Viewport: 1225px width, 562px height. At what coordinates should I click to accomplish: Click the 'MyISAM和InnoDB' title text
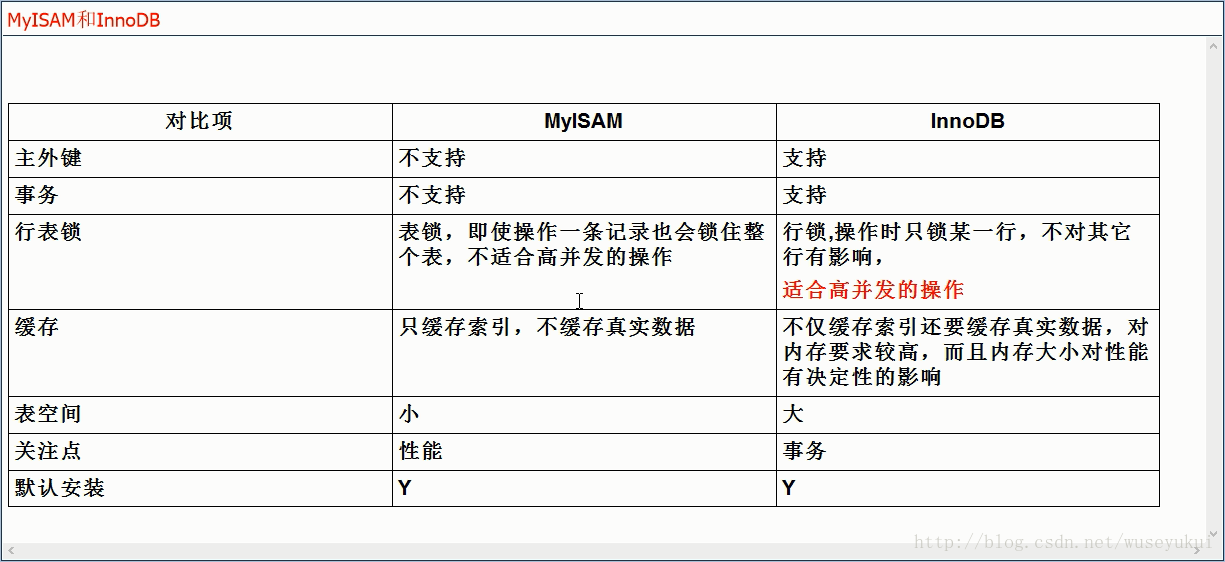pos(84,20)
